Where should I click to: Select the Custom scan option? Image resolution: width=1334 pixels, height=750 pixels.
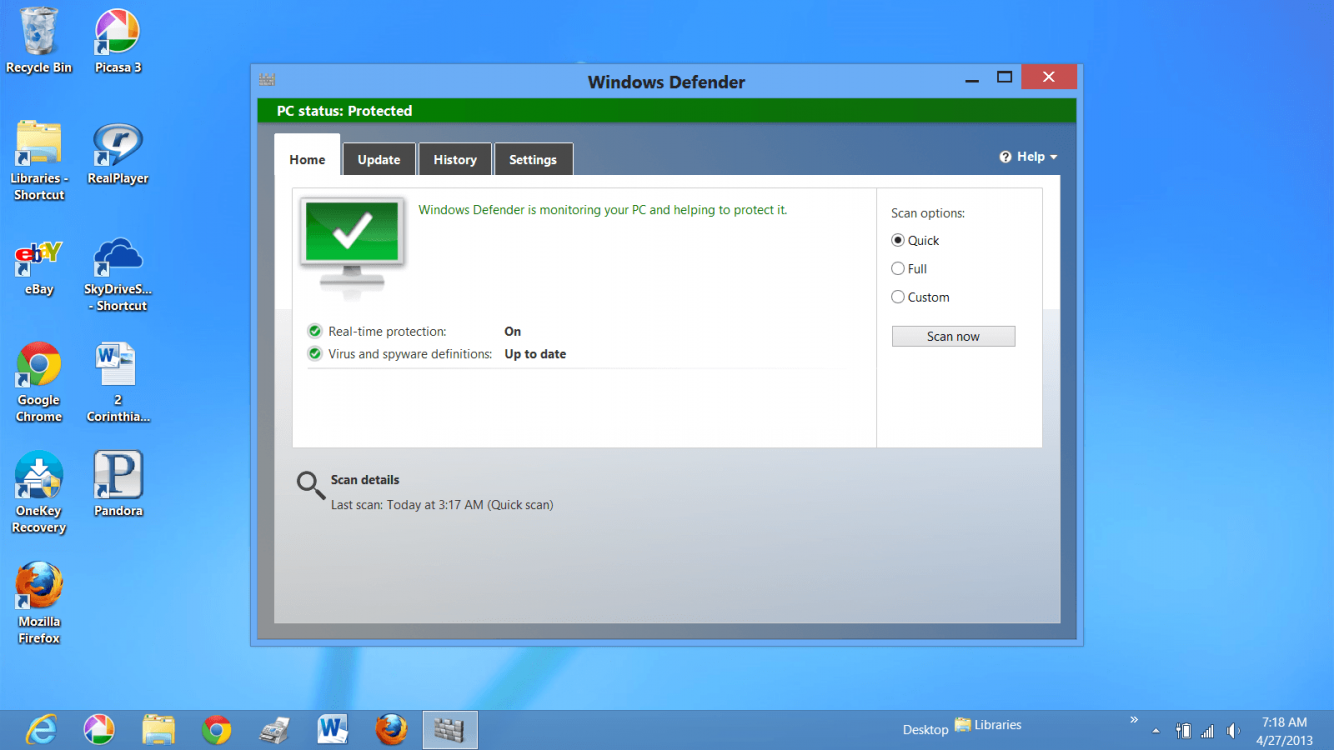pyautogui.click(x=920, y=297)
